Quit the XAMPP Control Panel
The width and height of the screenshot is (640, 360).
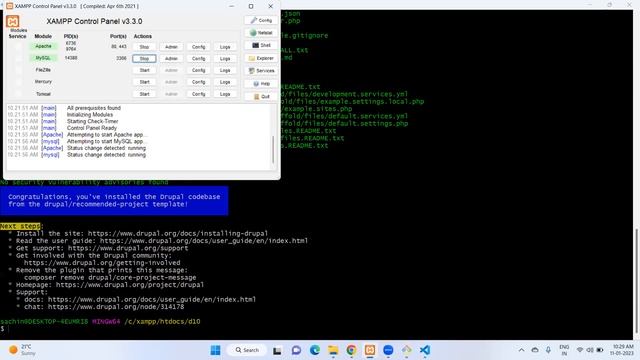(261, 97)
